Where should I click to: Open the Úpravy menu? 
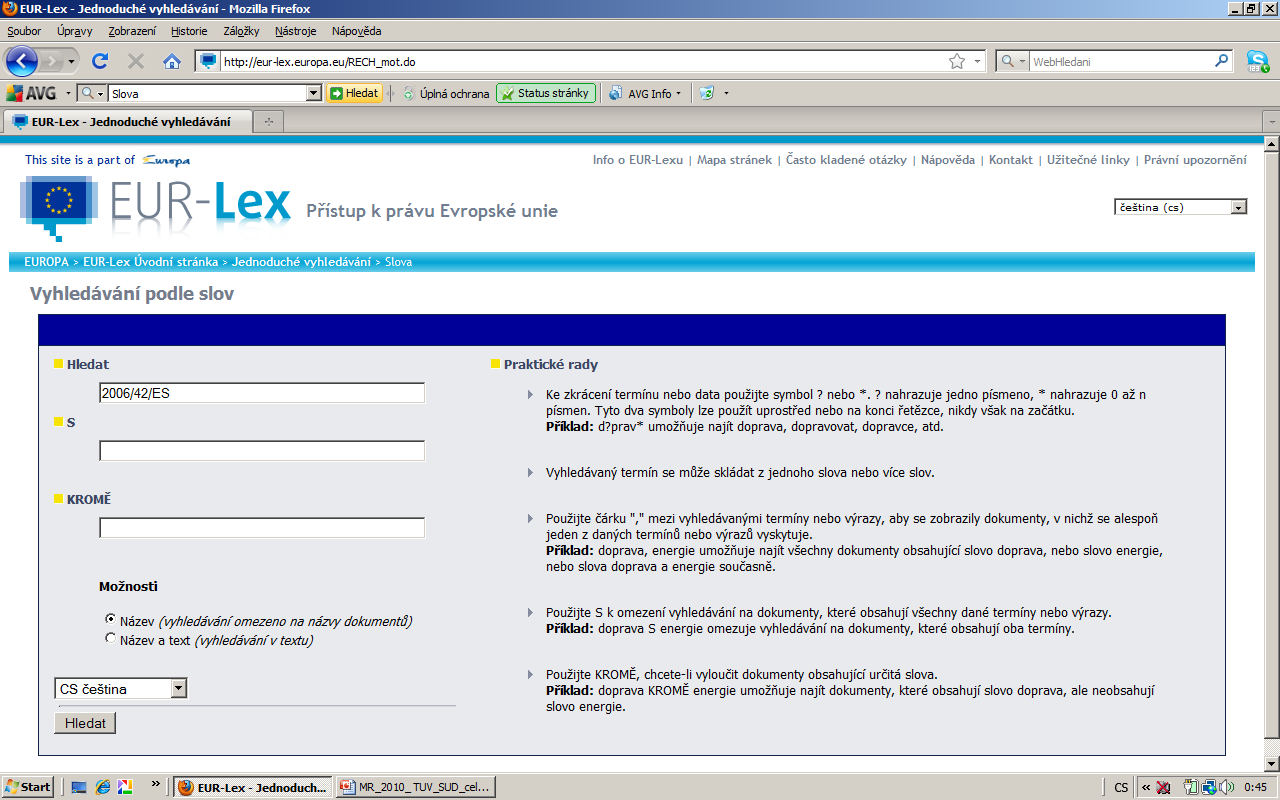pos(75,31)
